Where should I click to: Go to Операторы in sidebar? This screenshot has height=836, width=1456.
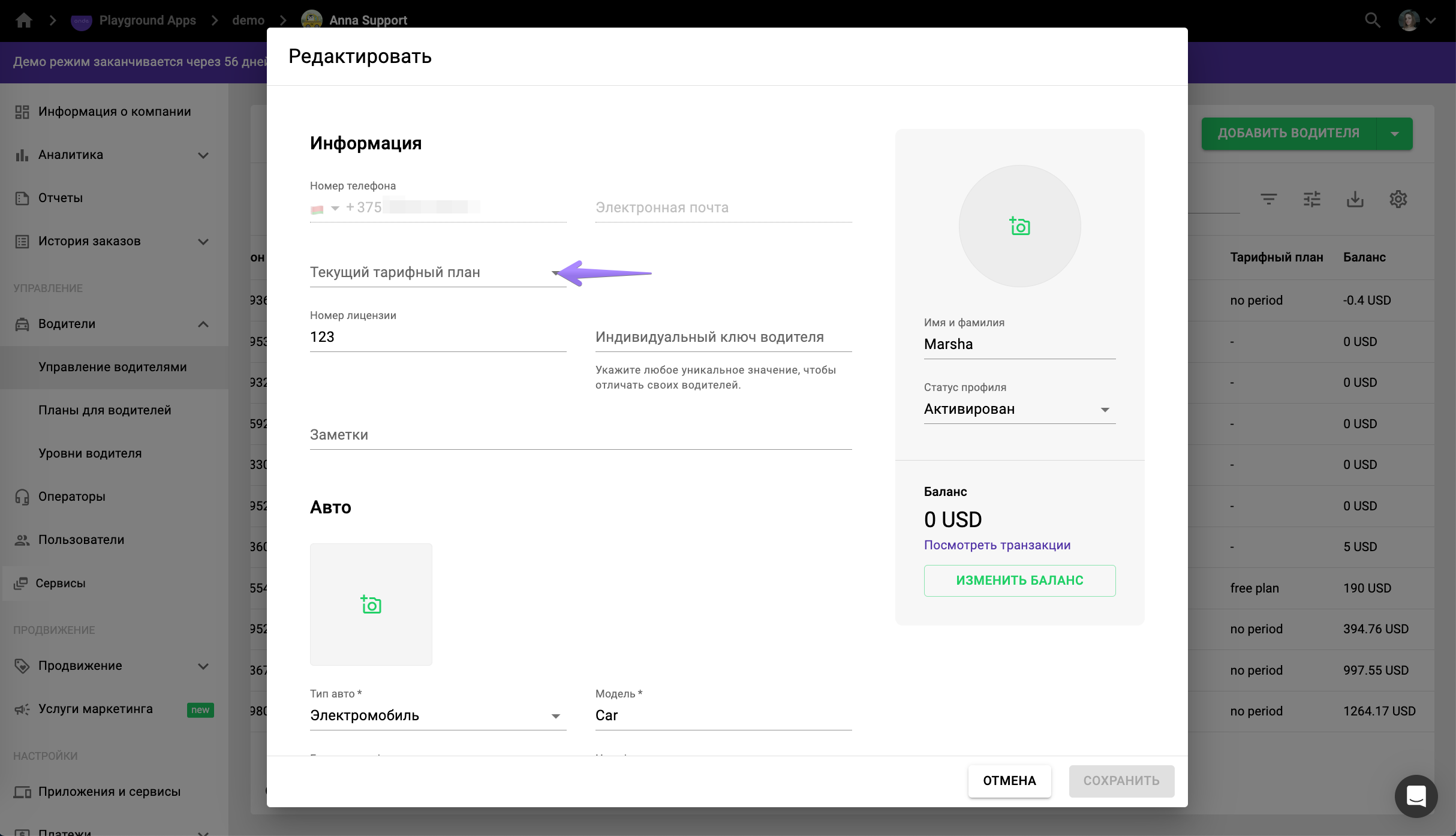click(72, 497)
